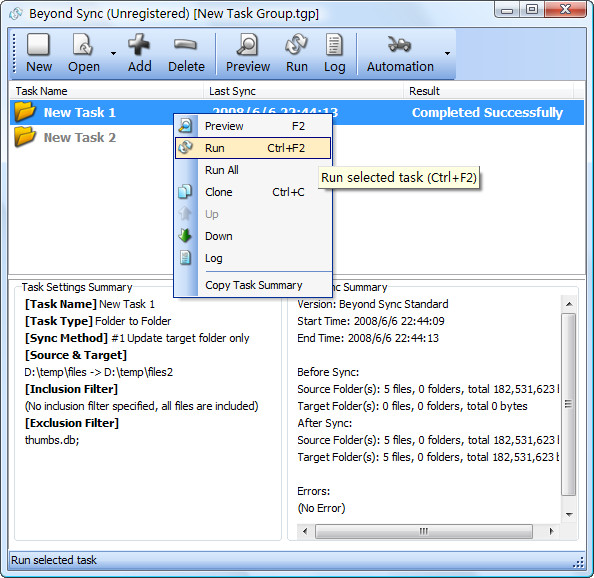Choose Preview from the context menu
Image resolution: width=594 pixels, height=578 pixels.
click(253, 126)
